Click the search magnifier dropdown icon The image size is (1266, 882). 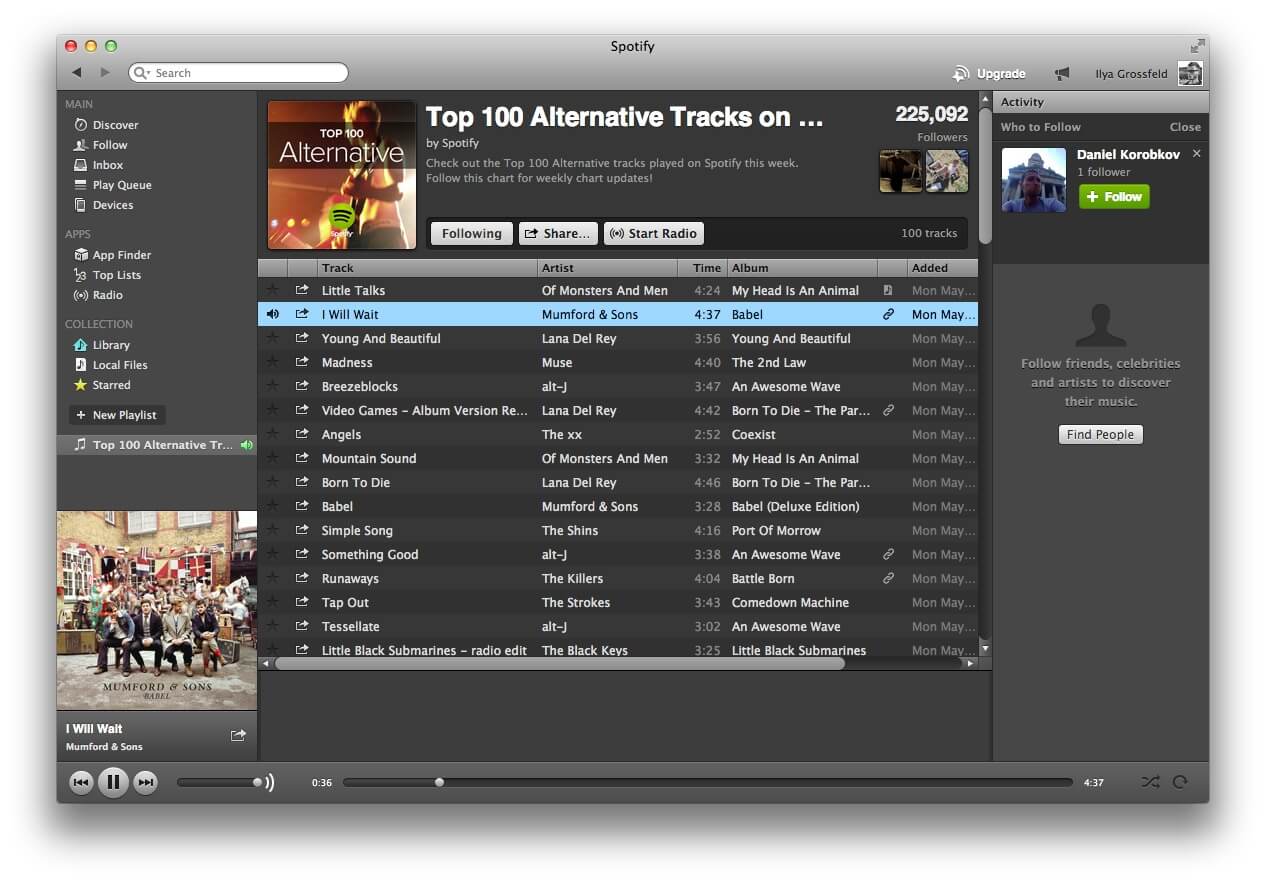[142, 73]
